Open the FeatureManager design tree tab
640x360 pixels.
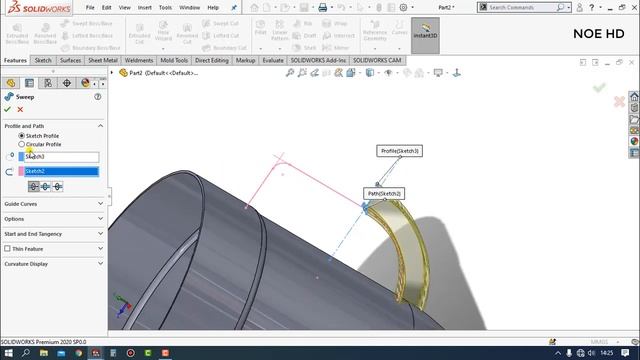click(x=11, y=83)
